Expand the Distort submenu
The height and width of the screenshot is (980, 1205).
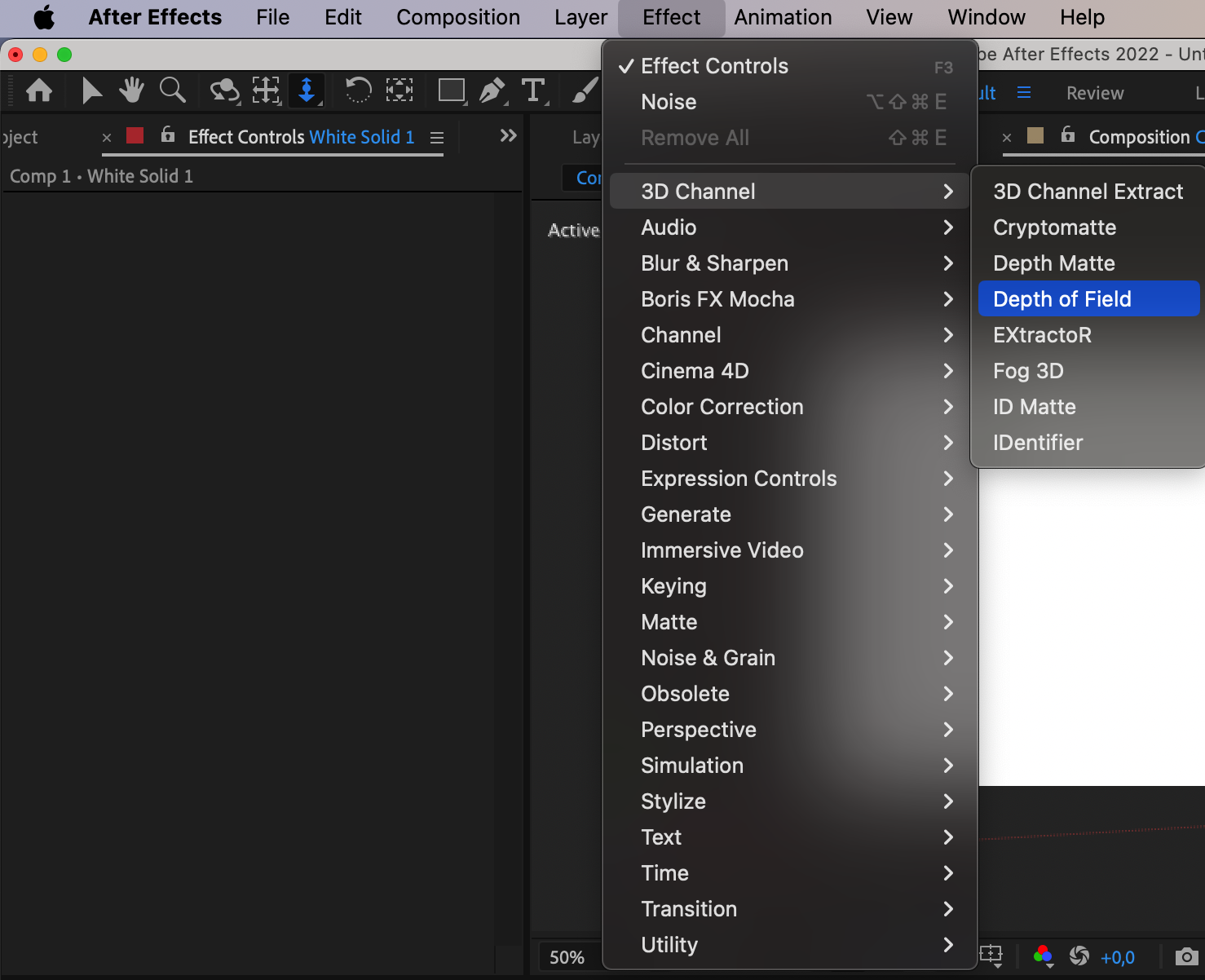point(789,443)
